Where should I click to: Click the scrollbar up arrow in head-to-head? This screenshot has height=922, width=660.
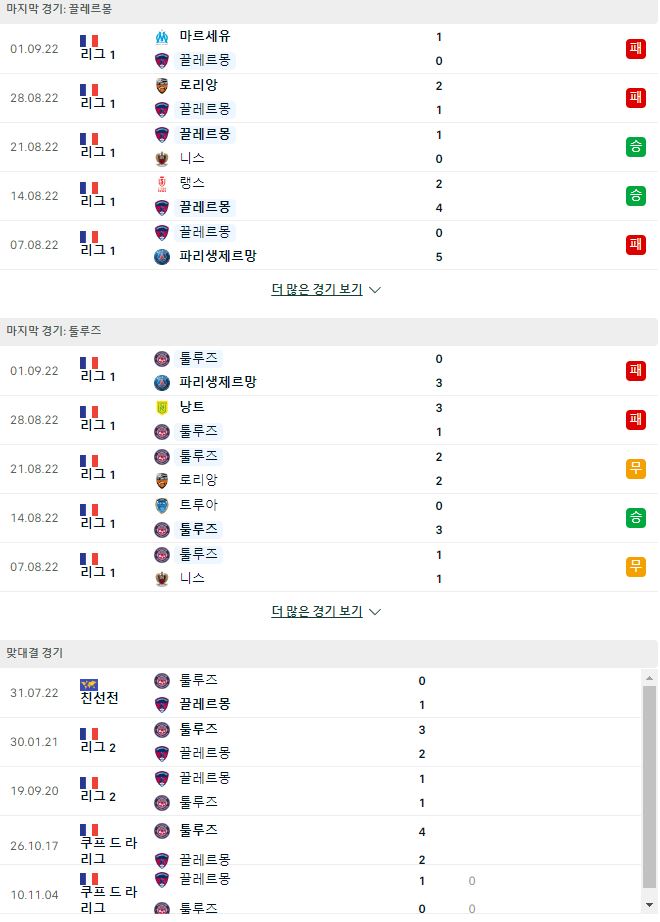tap(649, 678)
